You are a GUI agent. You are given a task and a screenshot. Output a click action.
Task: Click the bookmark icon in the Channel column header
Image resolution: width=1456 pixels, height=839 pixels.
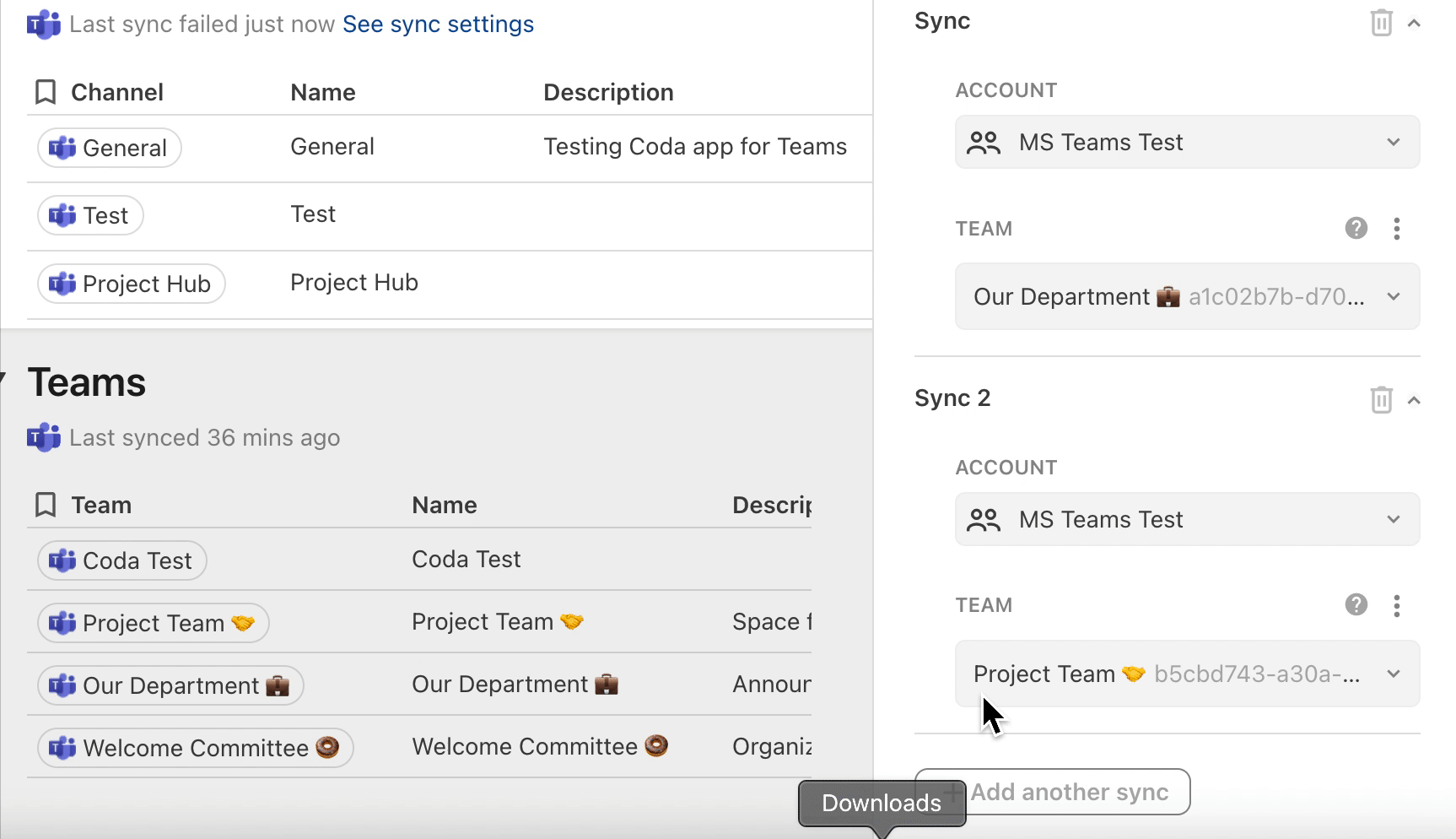click(x=46, y=91)
